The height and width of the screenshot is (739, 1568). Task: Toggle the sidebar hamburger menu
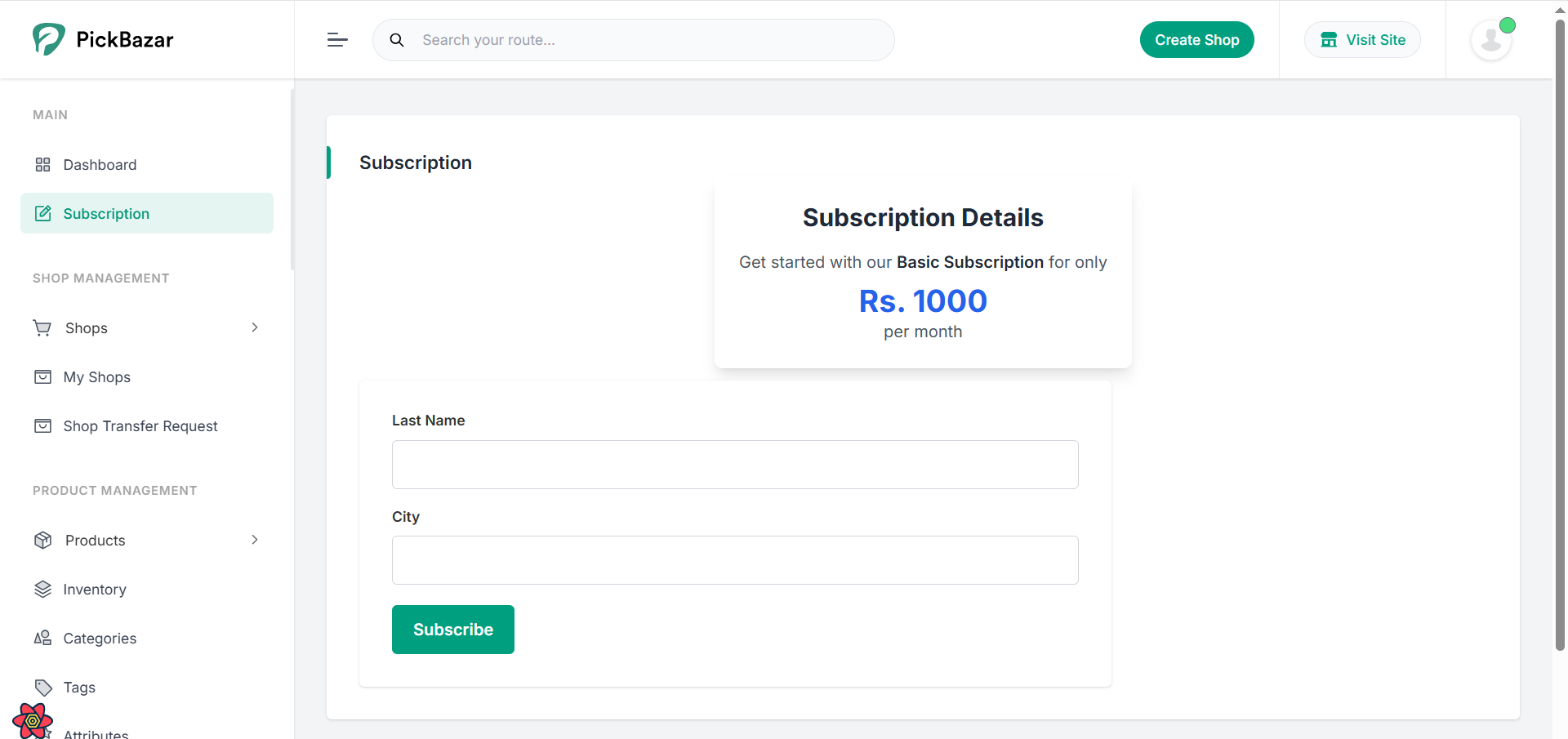337,40
